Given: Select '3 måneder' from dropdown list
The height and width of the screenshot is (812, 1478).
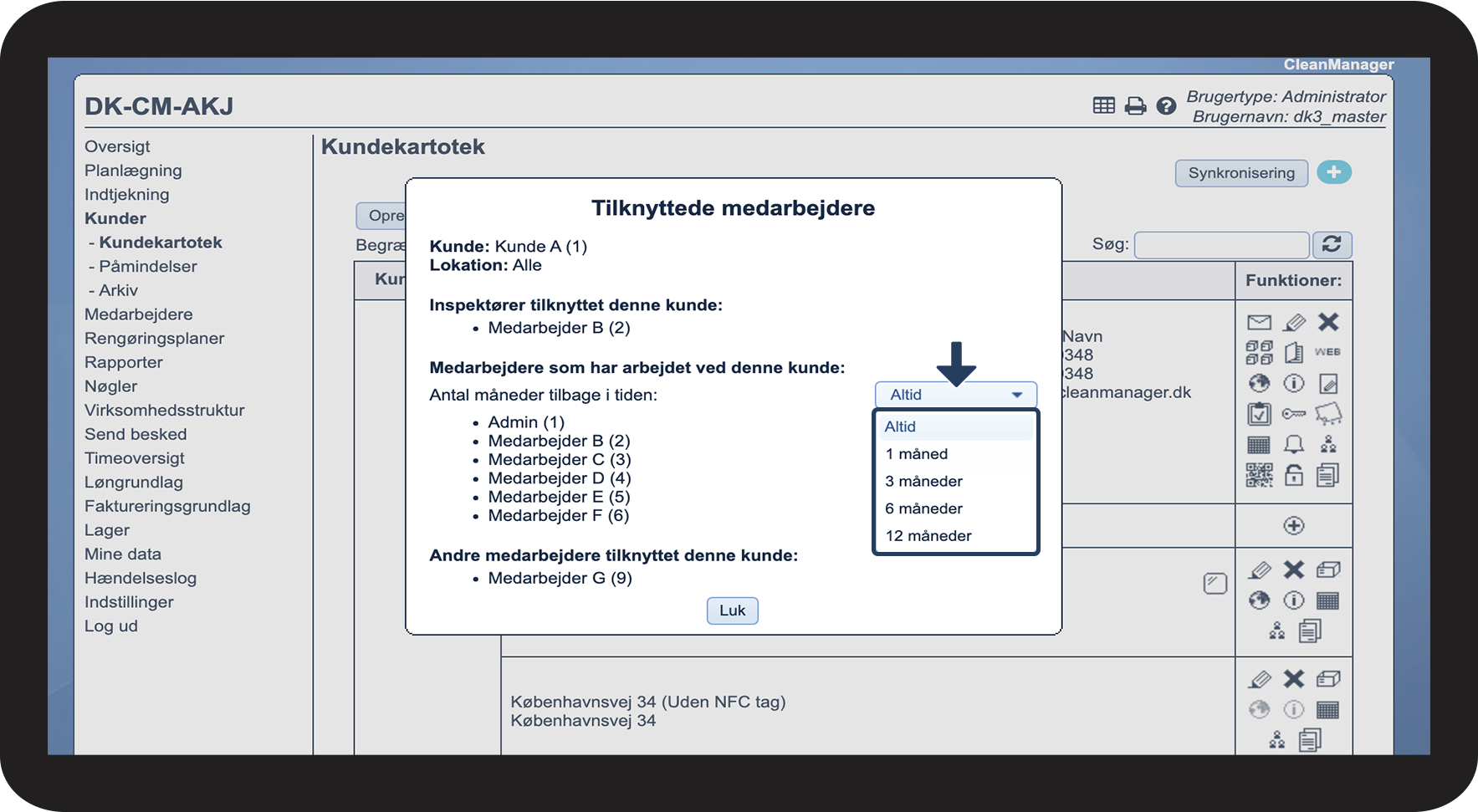Looking at the screenshot, I should tap(923, 482).
